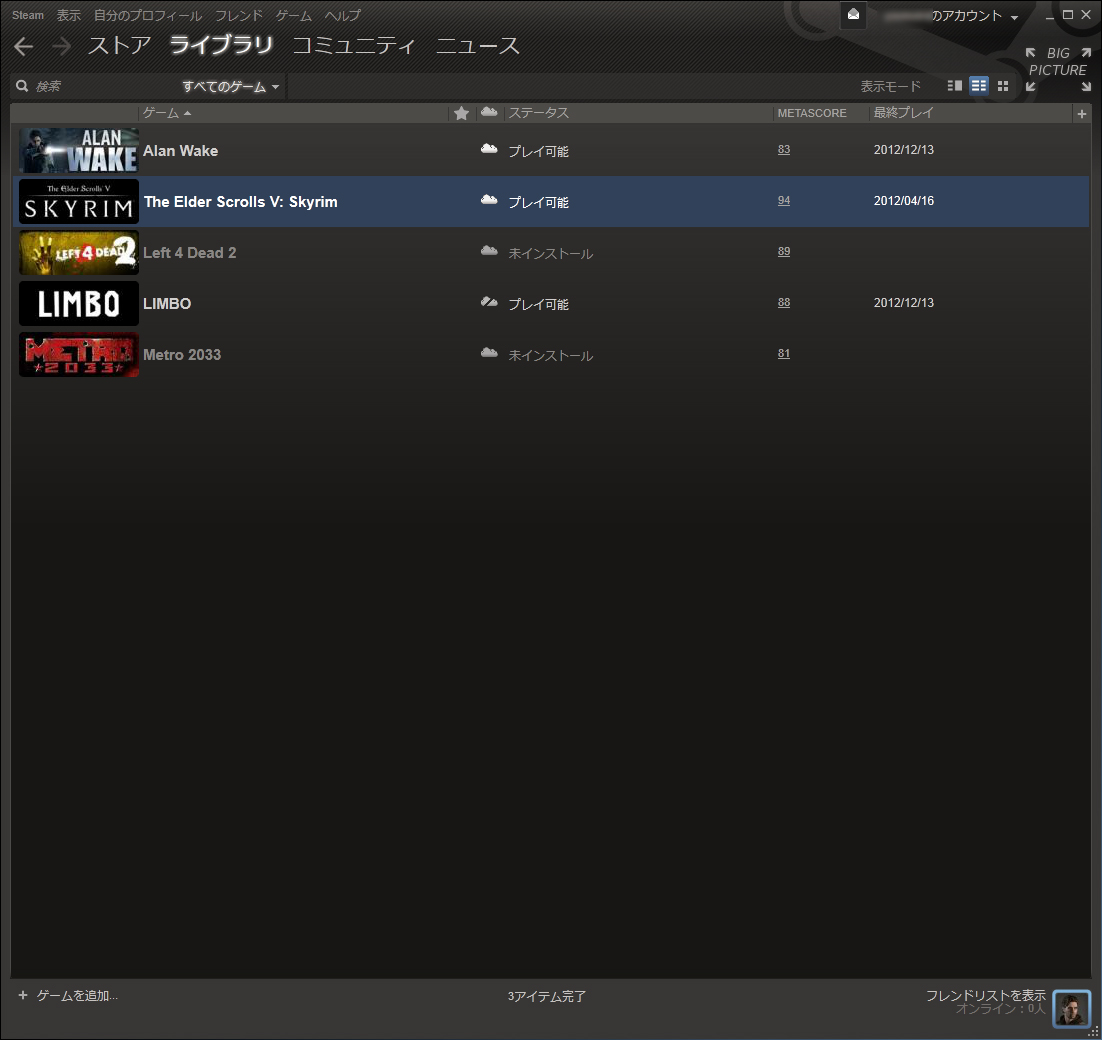Click the 検索 search field
The image size is (1102, 1040).
click(x=102, y=86)
